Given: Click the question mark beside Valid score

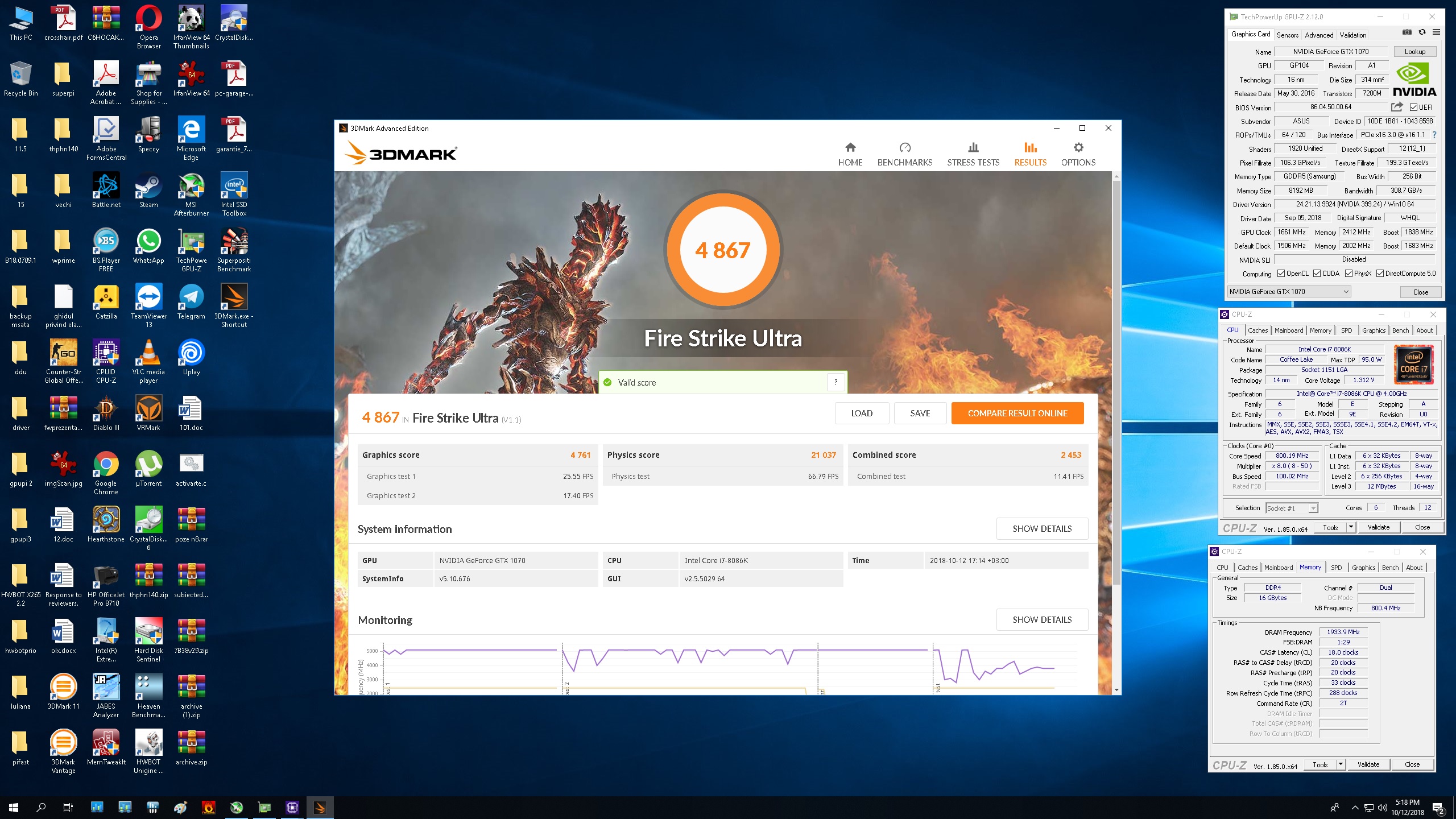Looking at the screenshot, I should (835, 382).
